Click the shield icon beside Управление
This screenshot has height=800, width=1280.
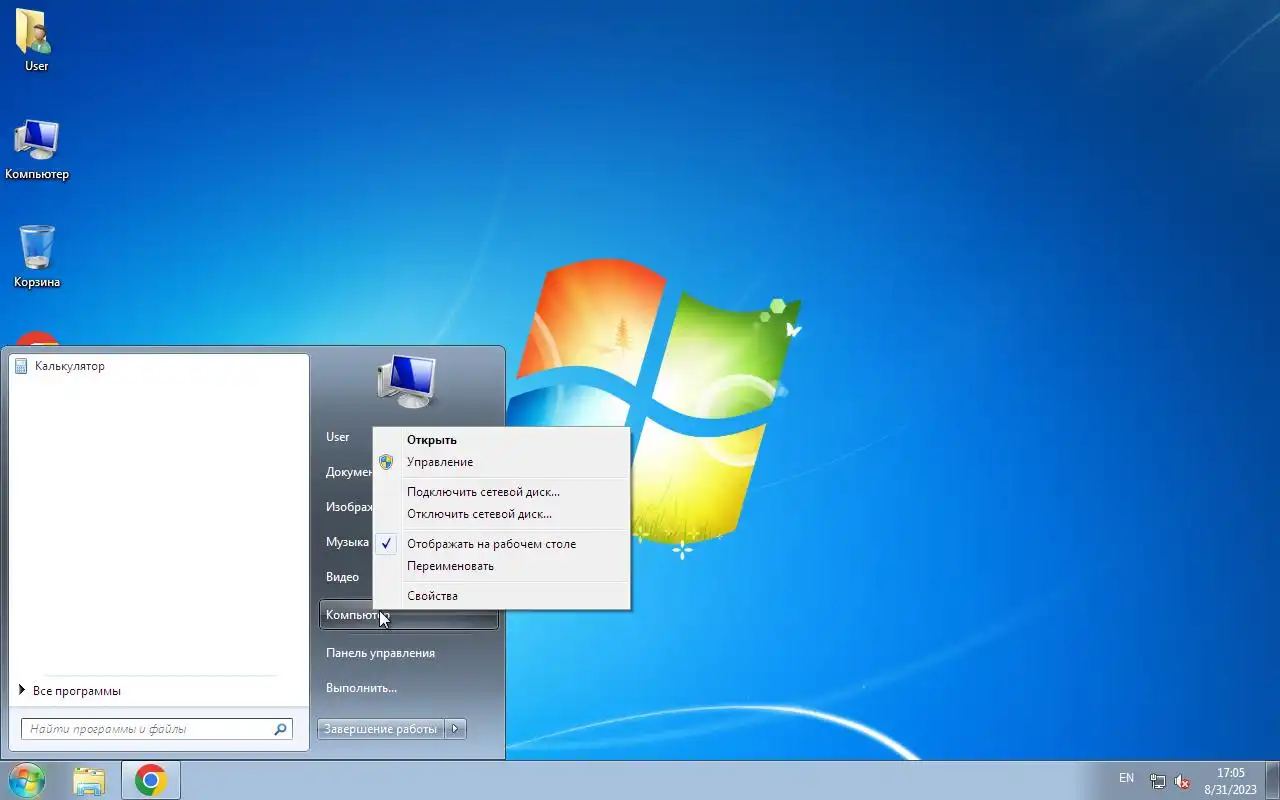click(x=386, y=462)
